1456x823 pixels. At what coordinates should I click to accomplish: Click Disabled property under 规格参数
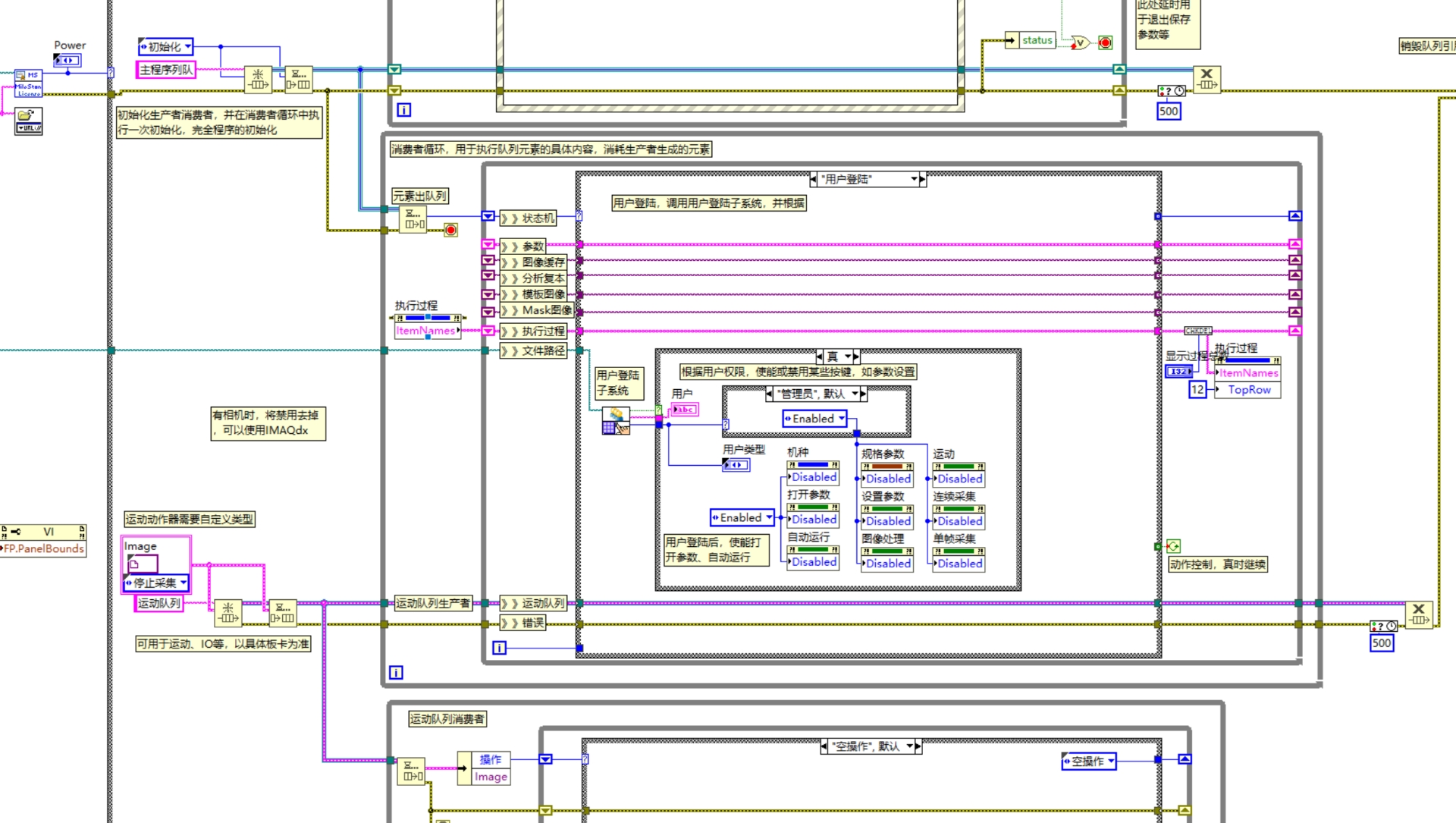click(x=888, y=479)
